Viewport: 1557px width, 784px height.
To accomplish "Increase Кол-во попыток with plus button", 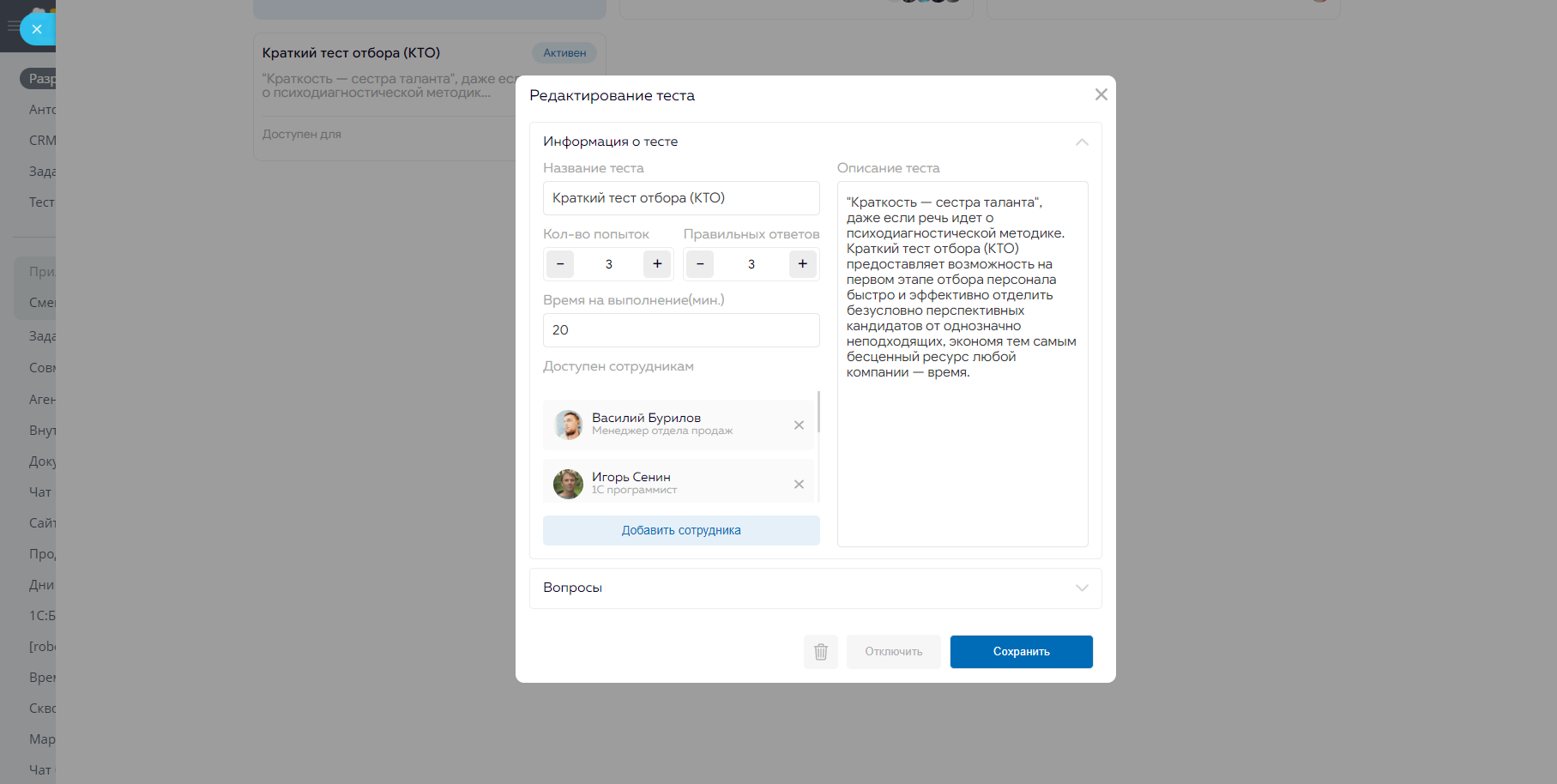I will point(657,264).
